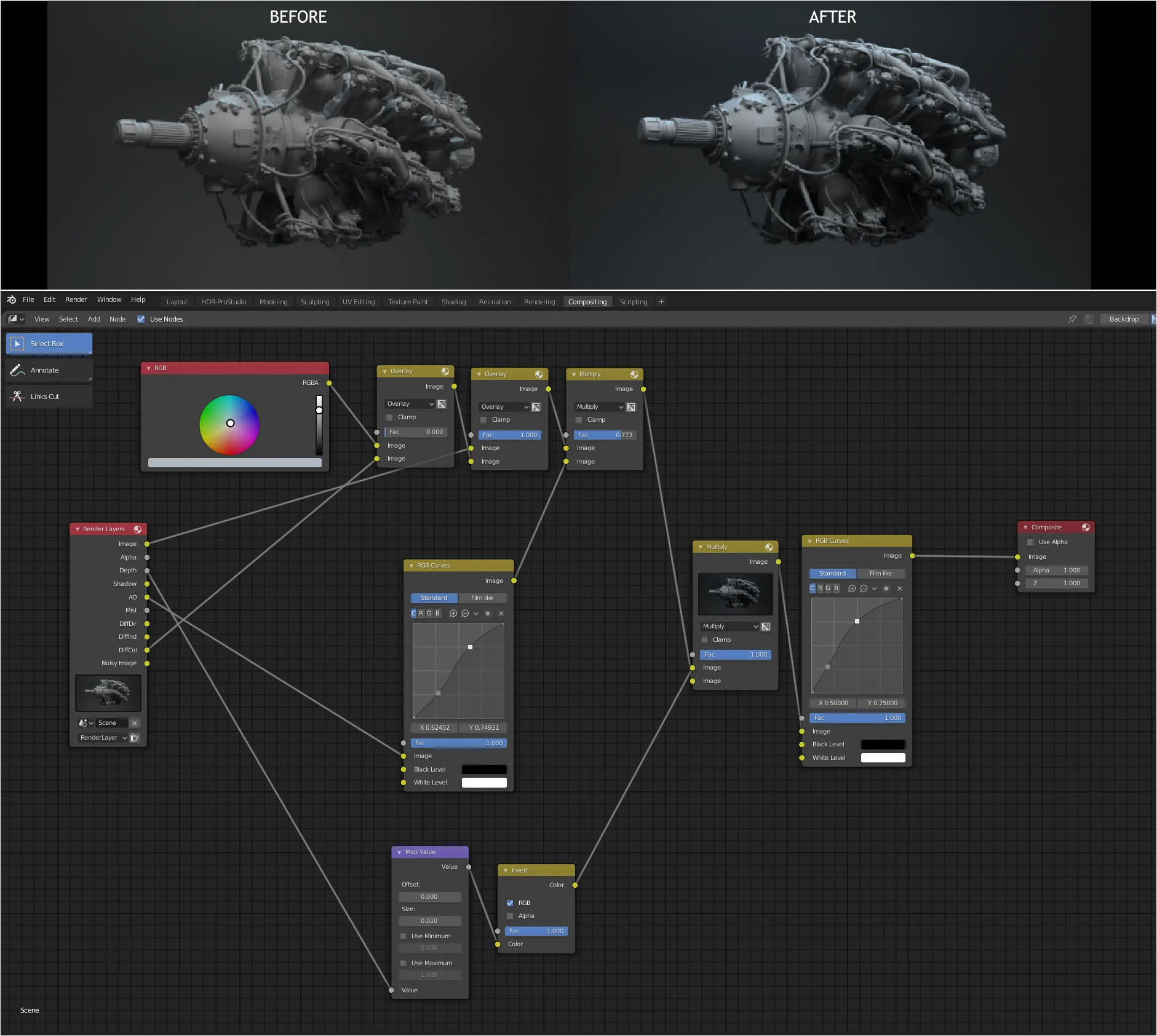Click the pin node tree icon
Screen dimensions: 1157x1036
(1072, 319)
